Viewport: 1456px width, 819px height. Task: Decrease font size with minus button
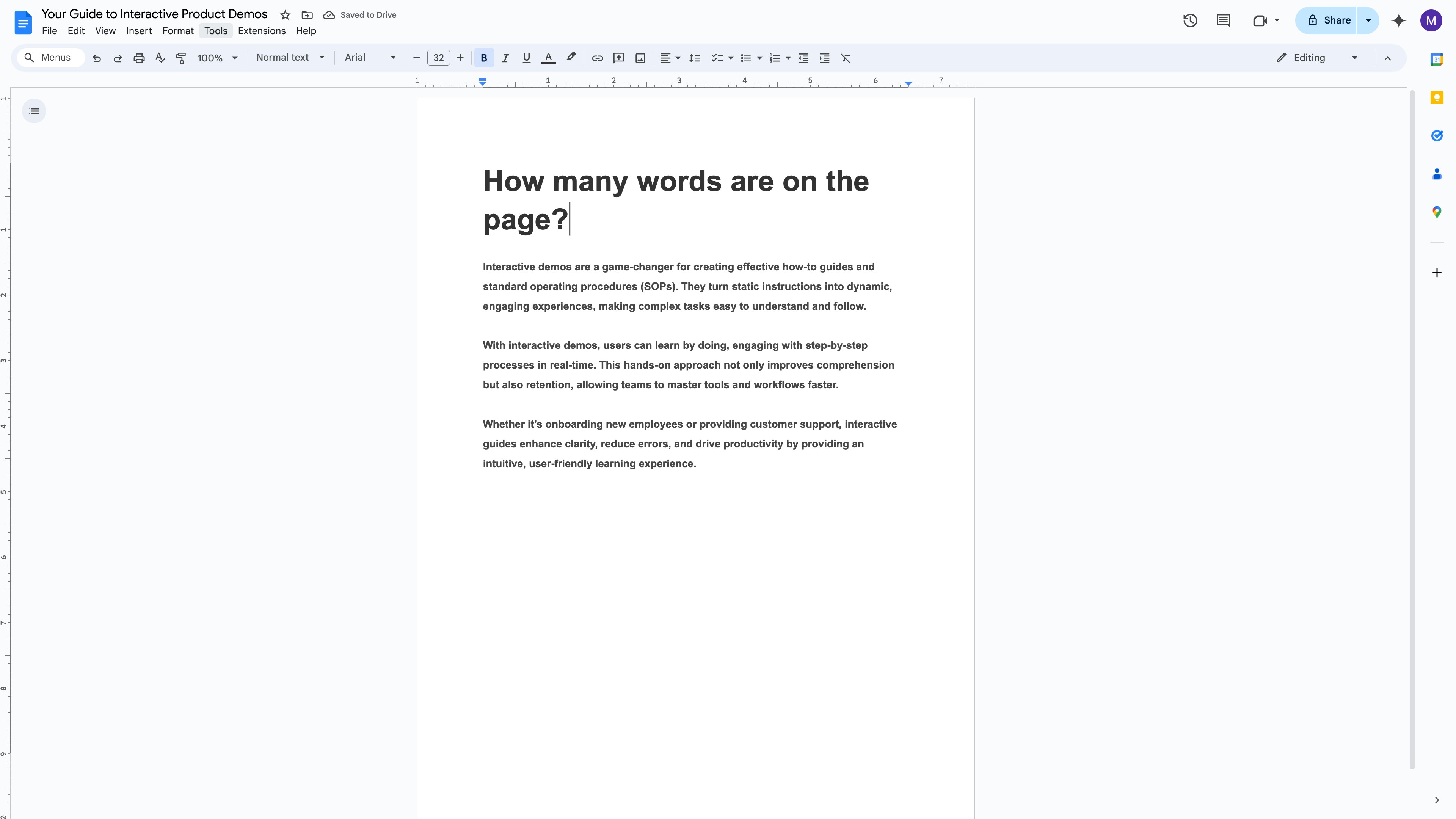(417, 58)
